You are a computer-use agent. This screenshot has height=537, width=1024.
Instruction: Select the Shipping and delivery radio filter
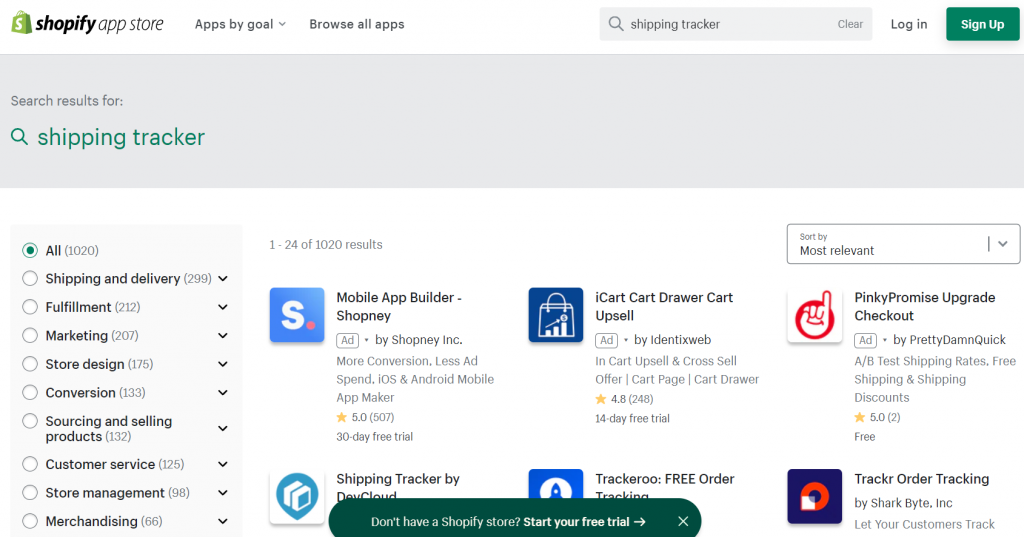pos(30,278)
